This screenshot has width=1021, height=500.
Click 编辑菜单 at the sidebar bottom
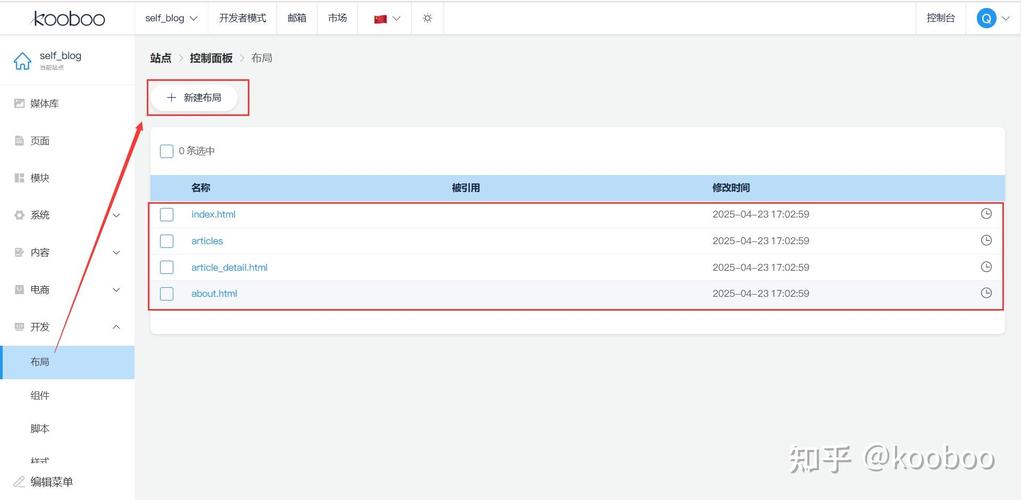click(51, 482)
